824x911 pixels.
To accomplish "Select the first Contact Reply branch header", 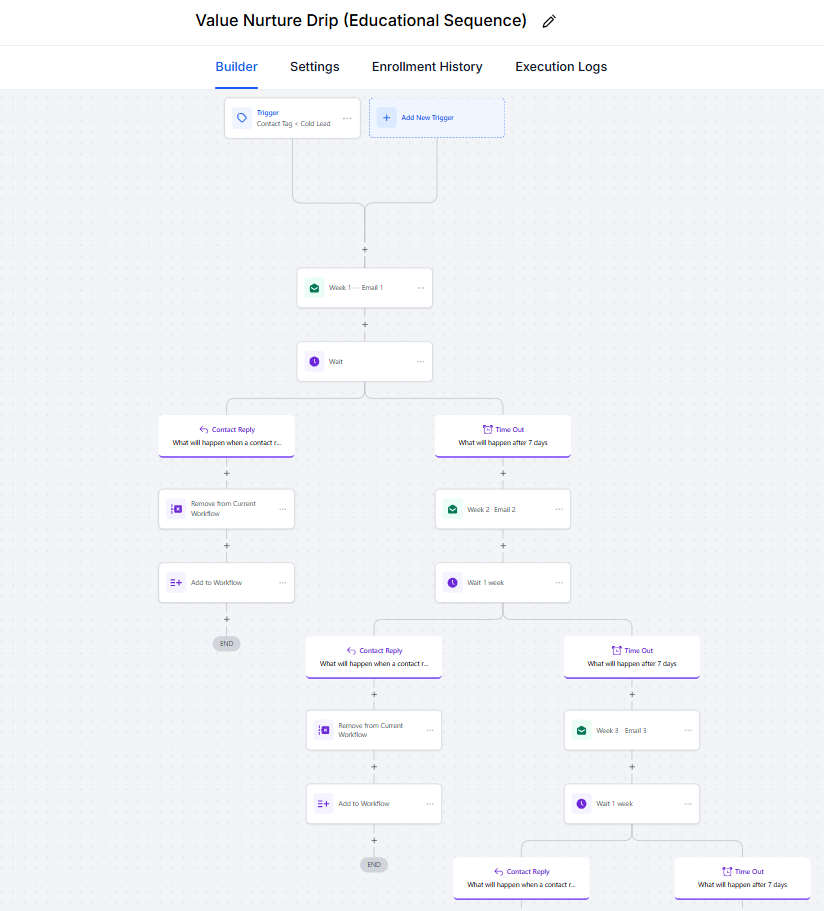I will pyautogui.click(x=227, y=435).
